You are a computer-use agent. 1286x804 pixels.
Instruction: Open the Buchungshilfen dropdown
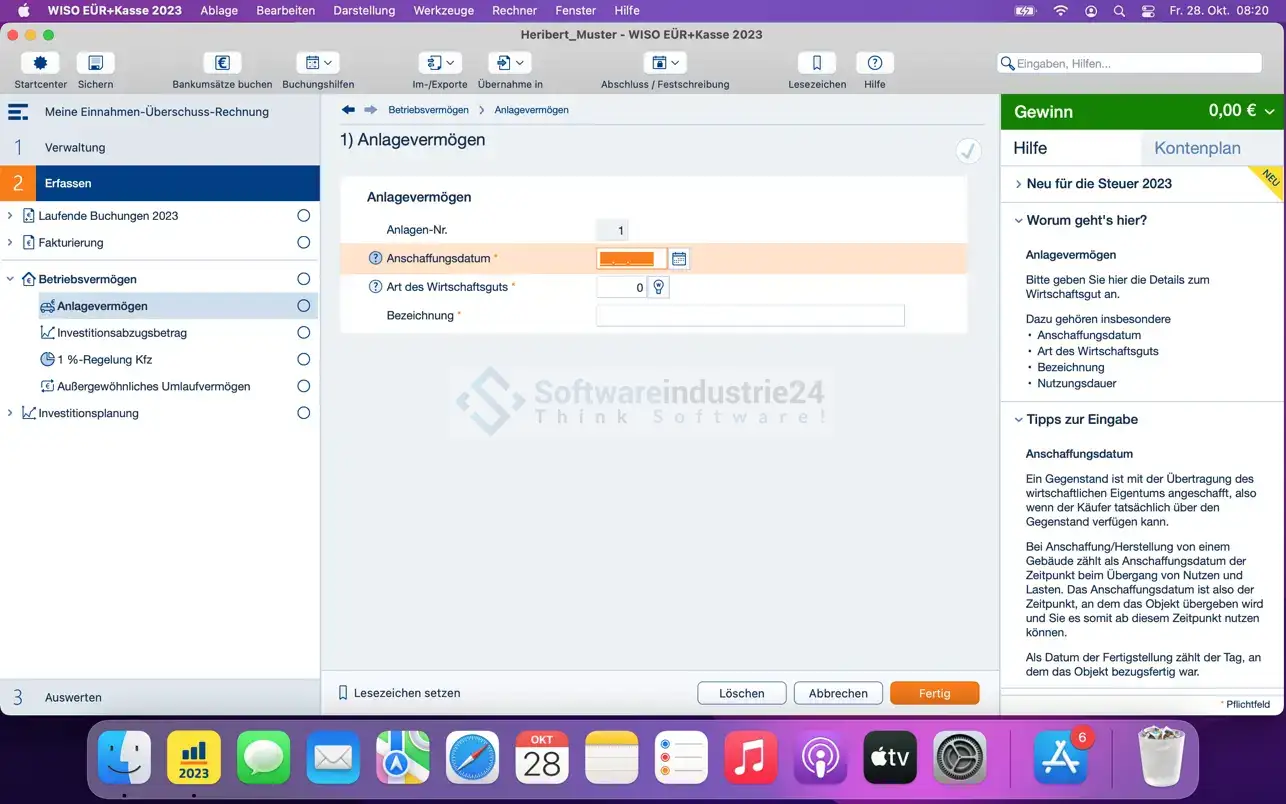pyautogui.click(x=319, y=63)
